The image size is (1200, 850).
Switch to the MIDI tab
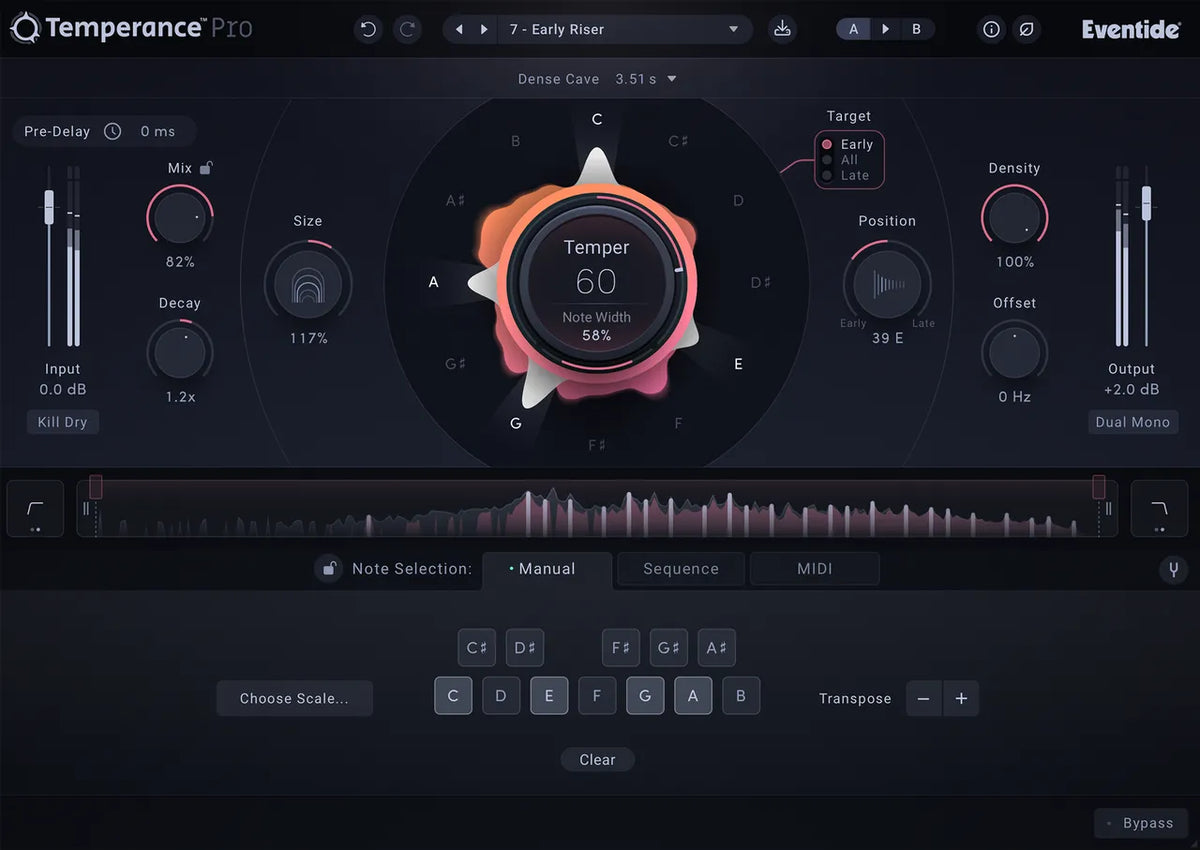(814, 569)
